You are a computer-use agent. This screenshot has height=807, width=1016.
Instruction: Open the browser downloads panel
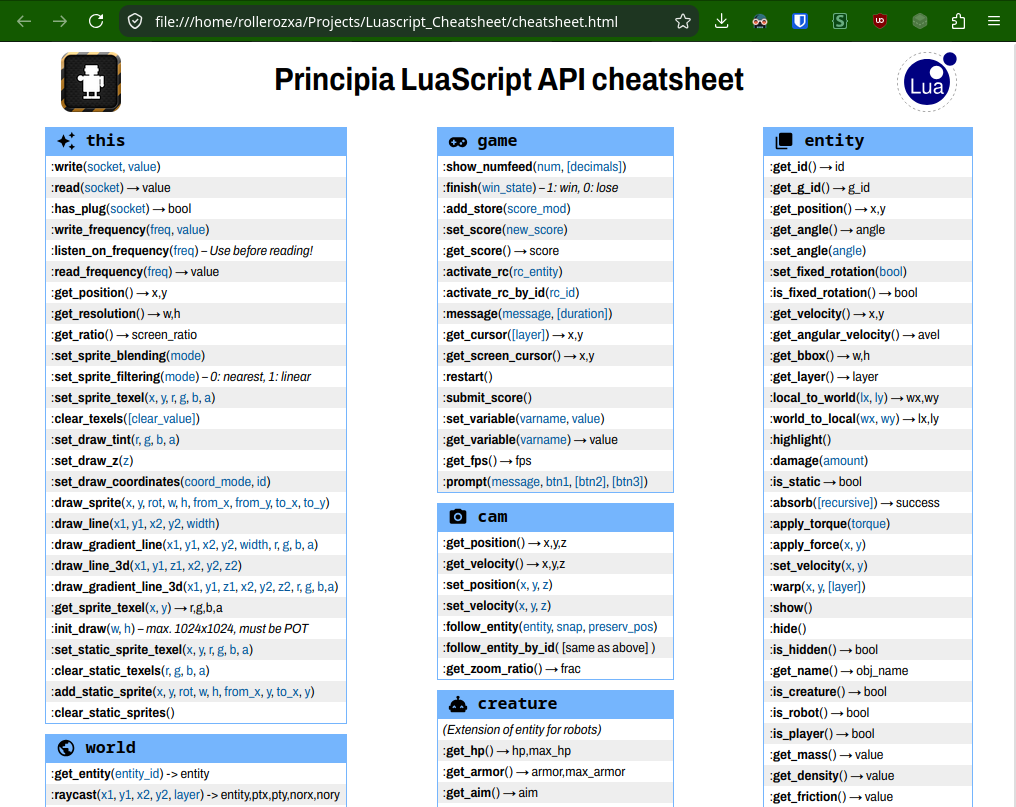click(721, 21)
